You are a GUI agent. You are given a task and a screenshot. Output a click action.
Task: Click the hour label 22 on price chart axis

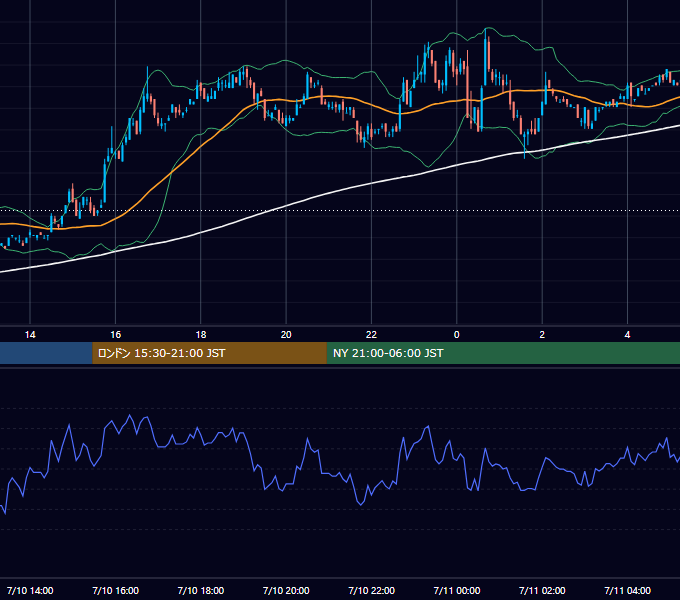pos(371,335)
